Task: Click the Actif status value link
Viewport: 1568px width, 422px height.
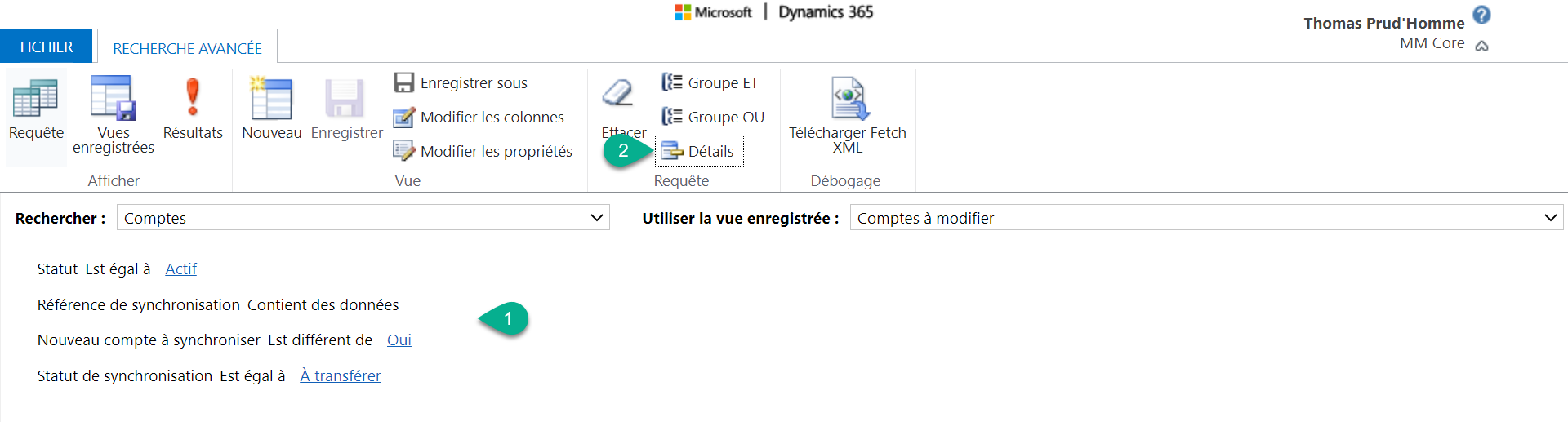Action: click(x=180, y=269)
